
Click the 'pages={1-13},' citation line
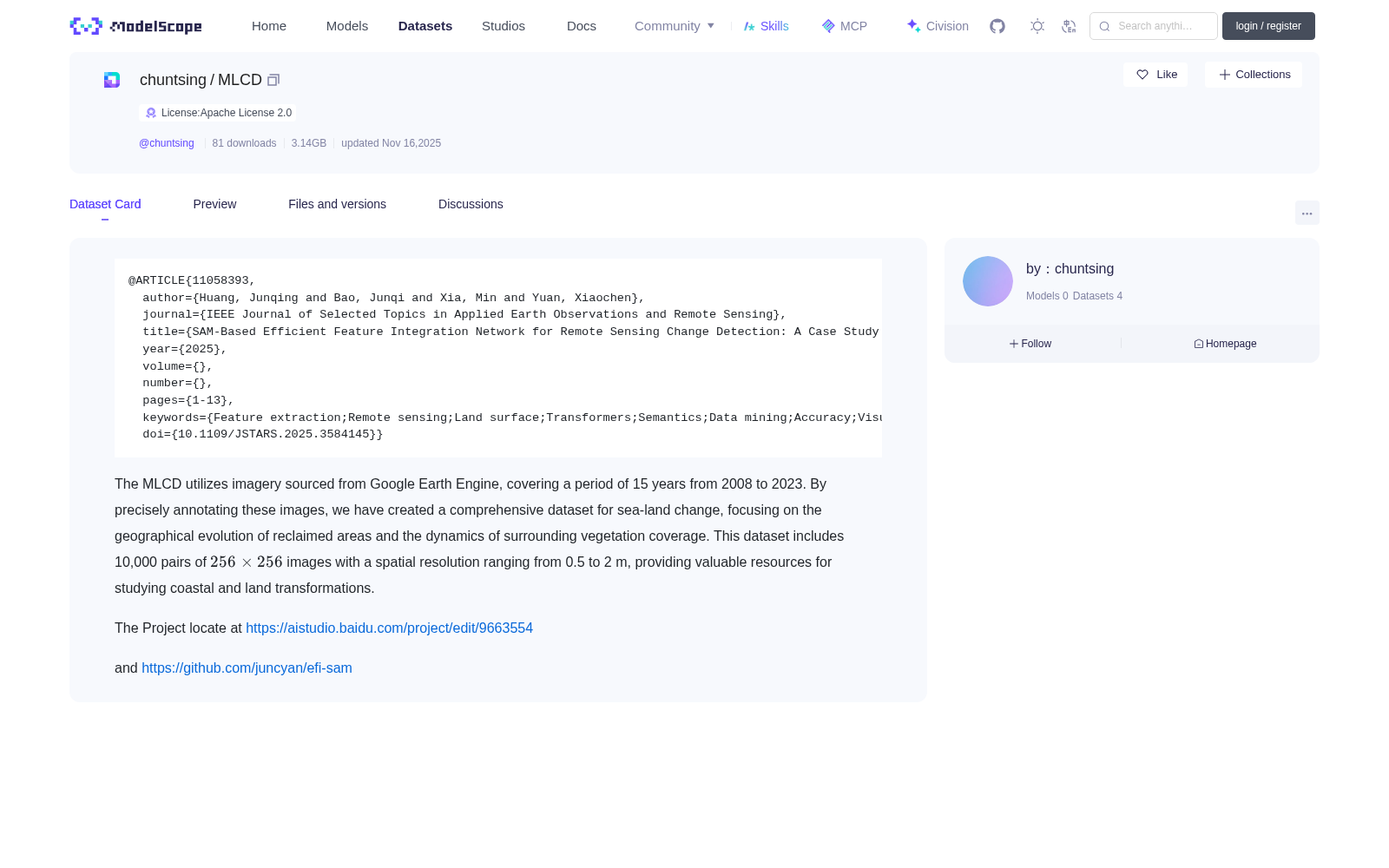click(188, 400)
